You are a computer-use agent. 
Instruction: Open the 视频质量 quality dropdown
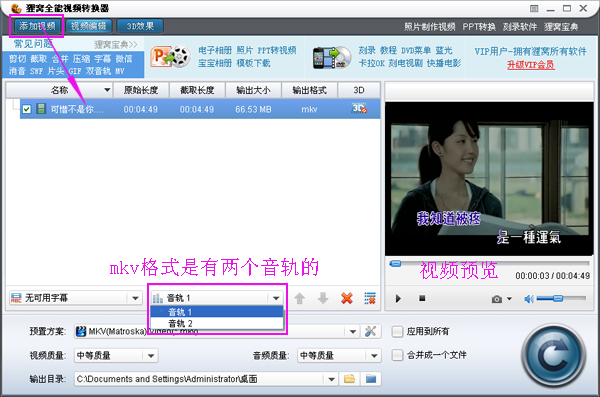tap(151, 356)
